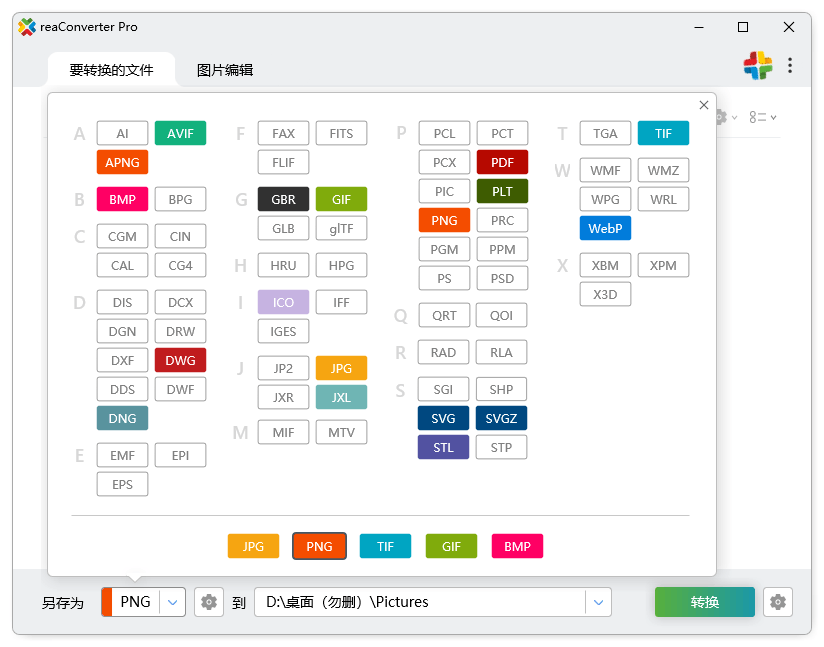Image resolution: width=824 pixels, height=647 pixels.
Task: Select the 要转换的文件 tab
Action: pyautogui.click(x=111, y=70)
